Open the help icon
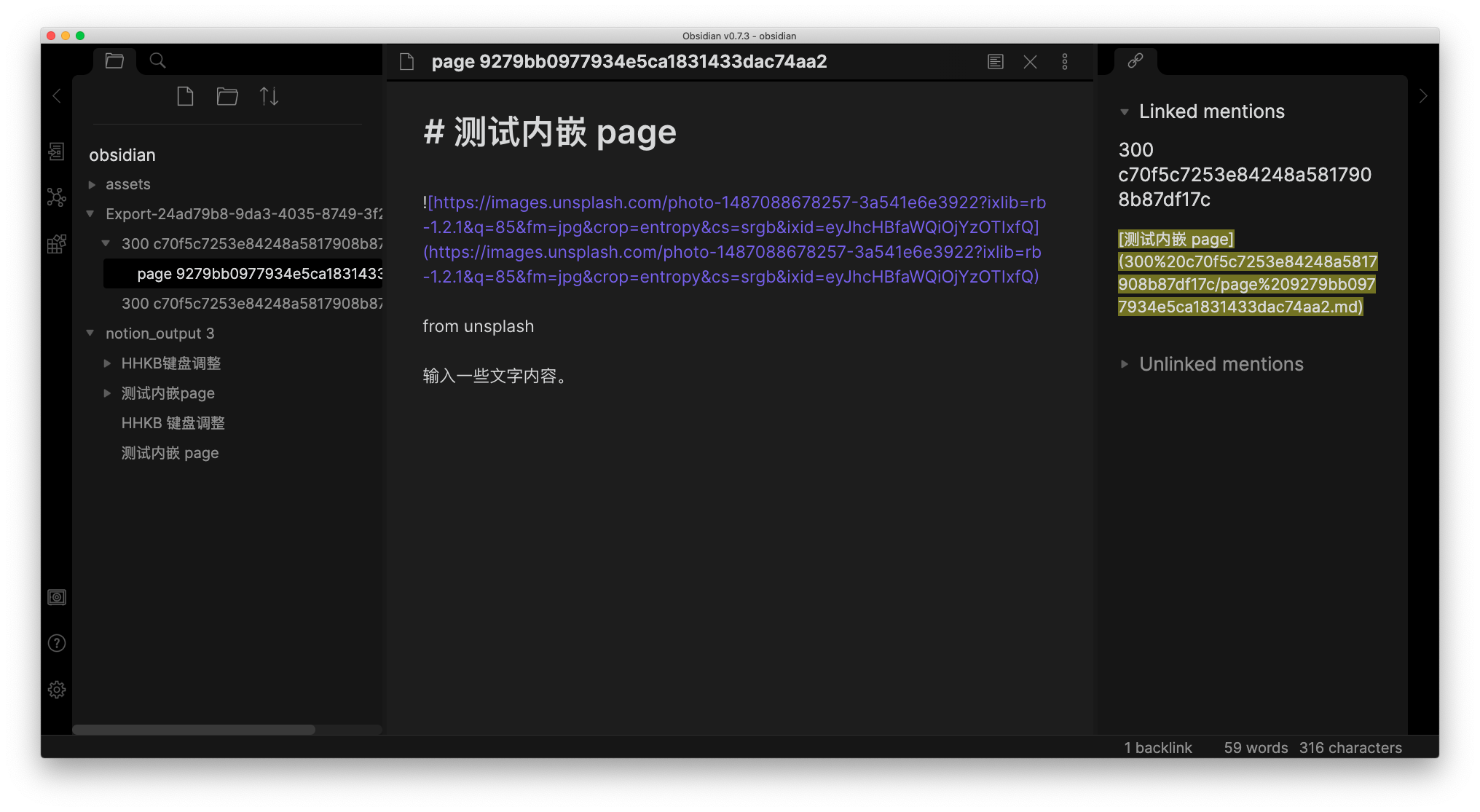 pos(57,643)
